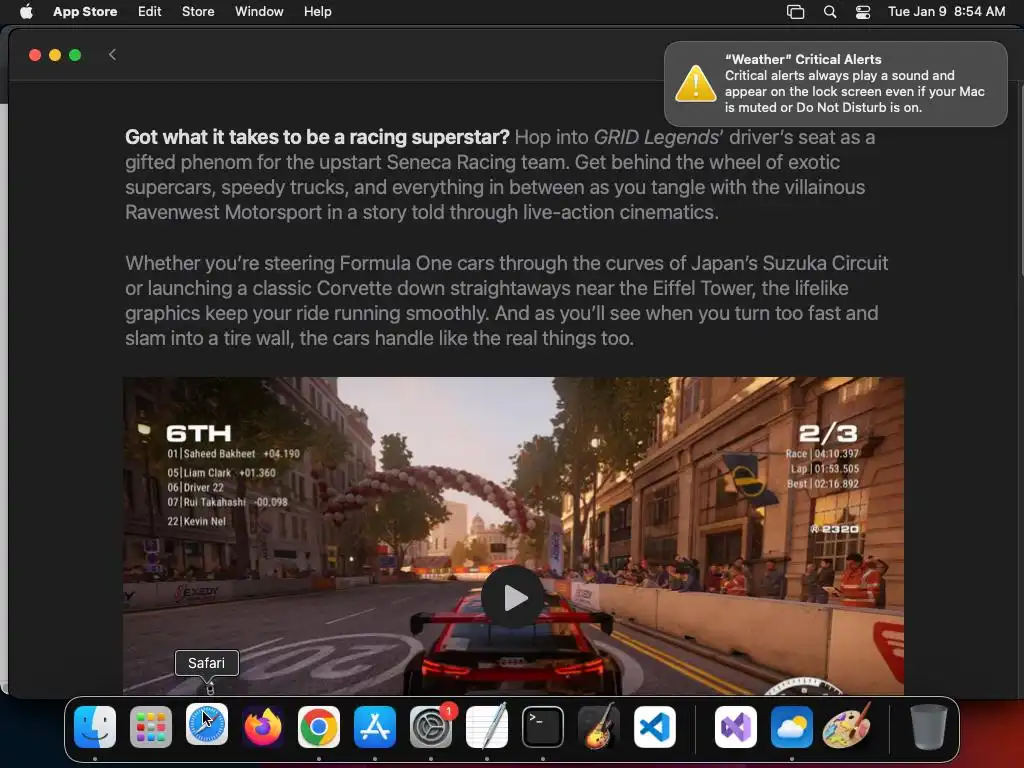Click the Stage Manager menu bar icon
Screen dimensions: 1024x768
795,11
